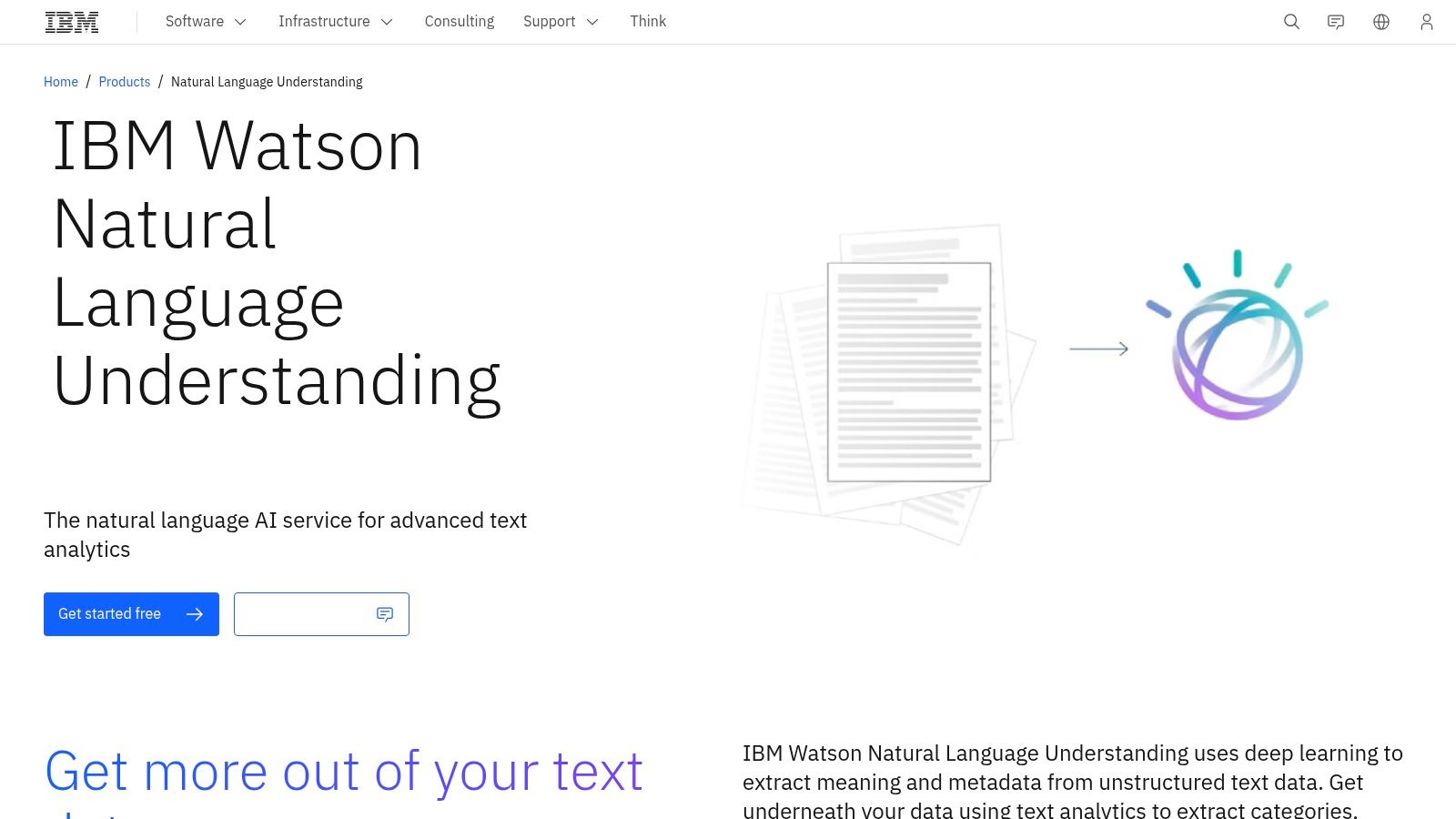Click the Watson globe illustration
Image resolution: width=1456 pixels, height=819 pixels.
tap(1238, 335)
